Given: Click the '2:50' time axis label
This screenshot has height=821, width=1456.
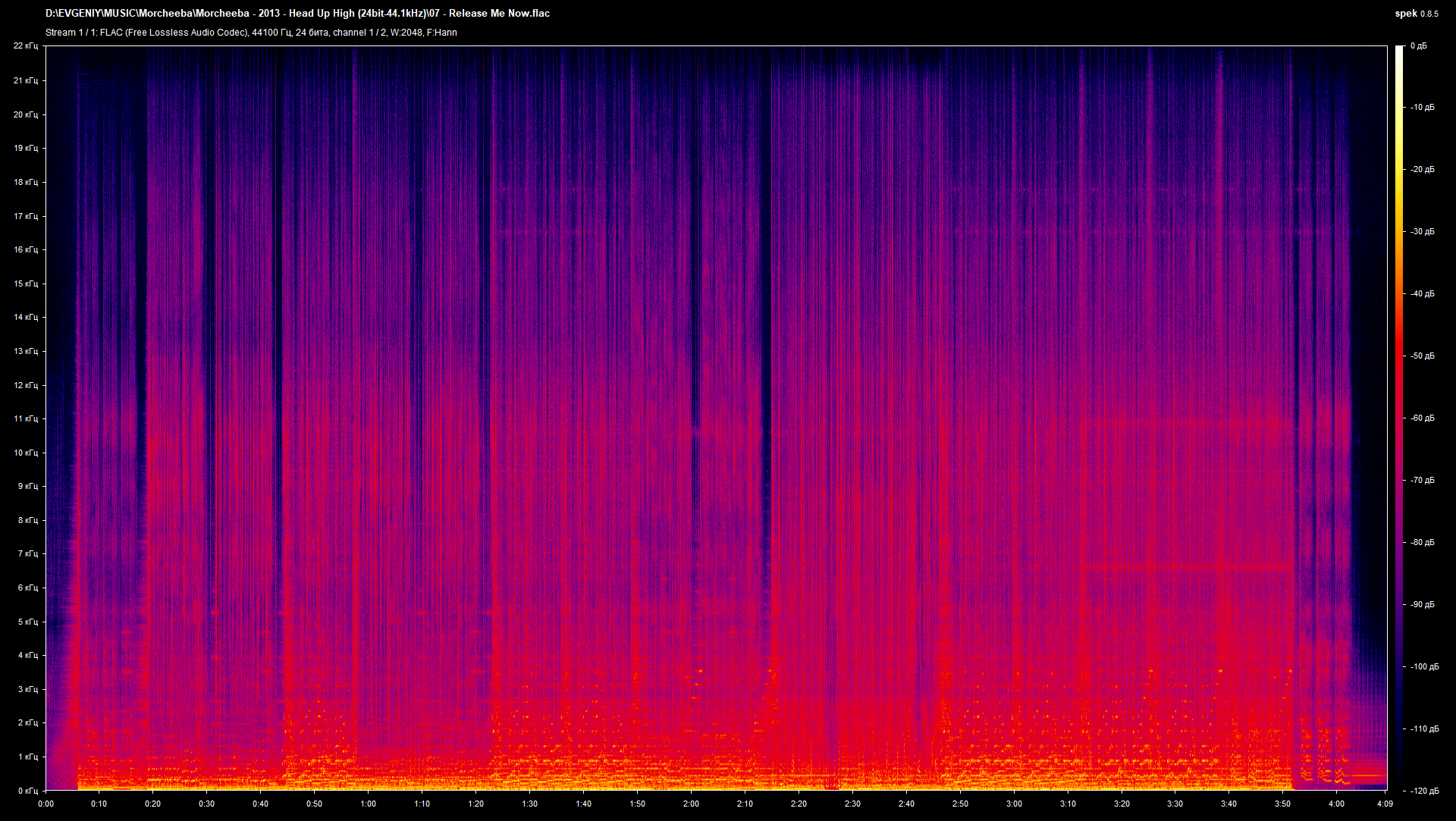Looking at the screenshot, I should pos(960,804).
